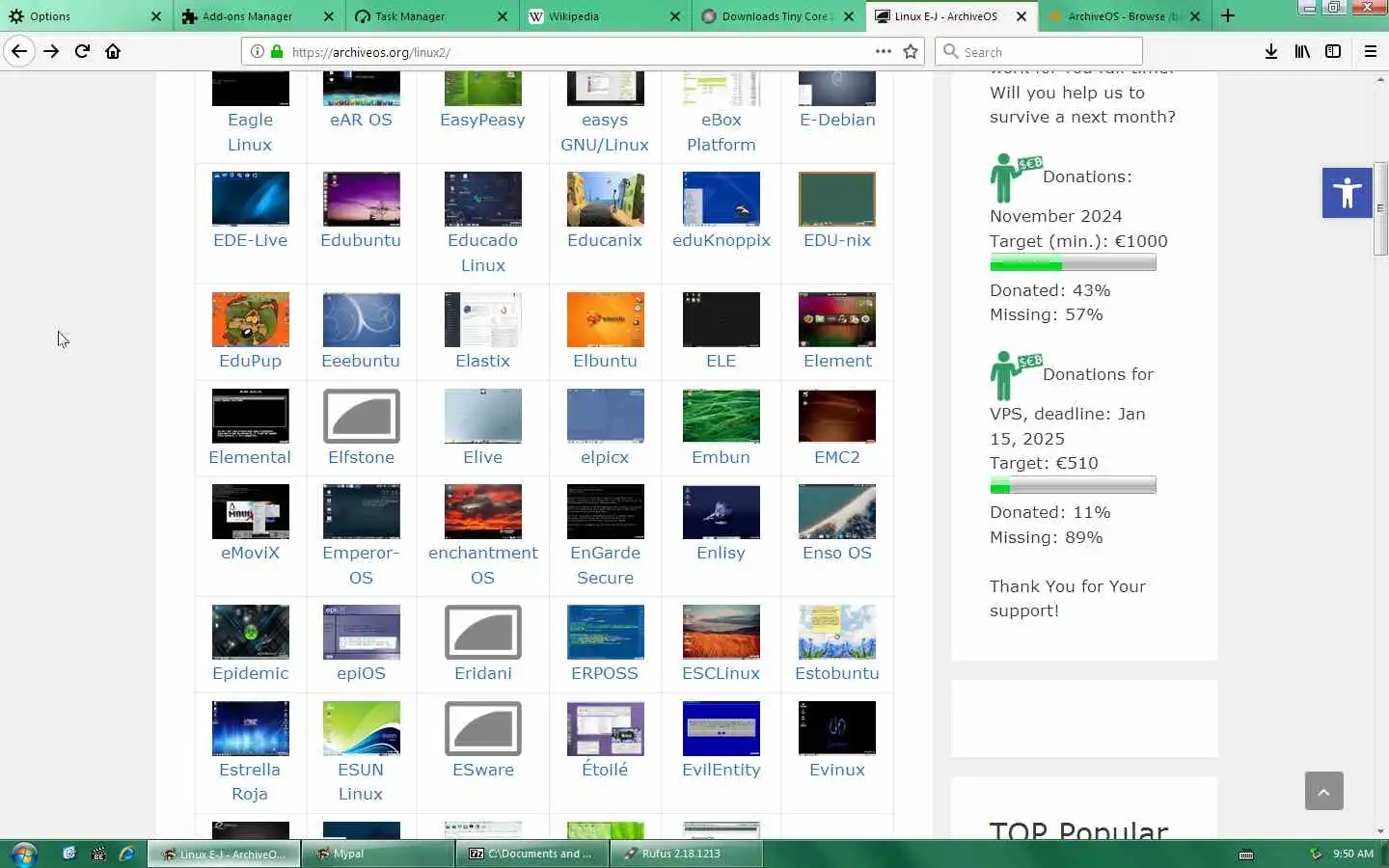Open the eMoviX link

click(x=250, y=553)
